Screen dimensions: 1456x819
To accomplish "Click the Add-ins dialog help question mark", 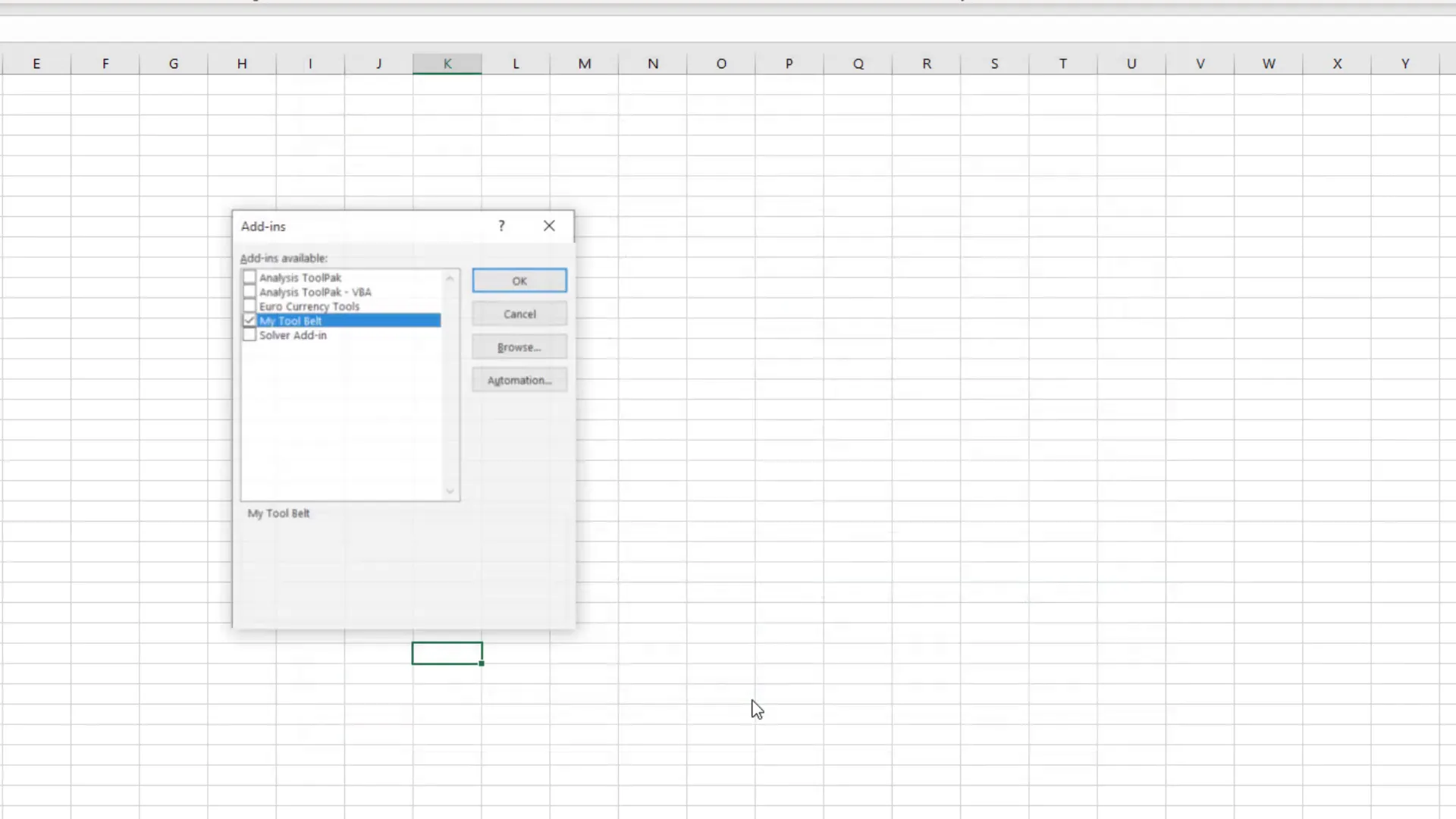I will (501, 226).
